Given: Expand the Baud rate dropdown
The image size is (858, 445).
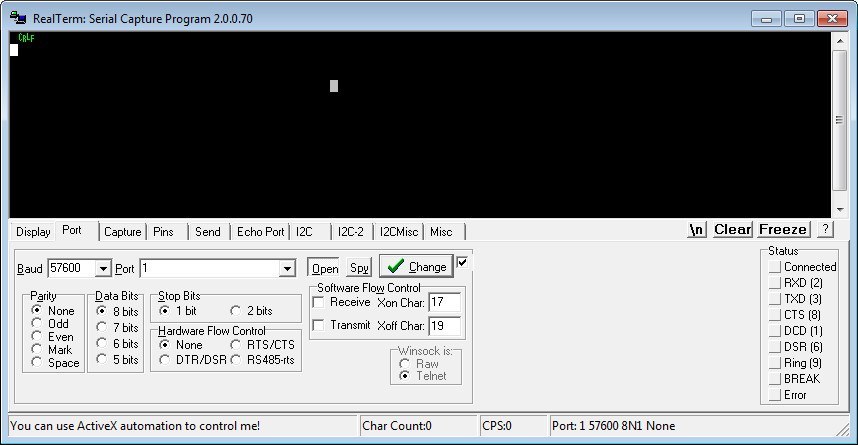Looking at the screenshot, I should tap(103, 268).
